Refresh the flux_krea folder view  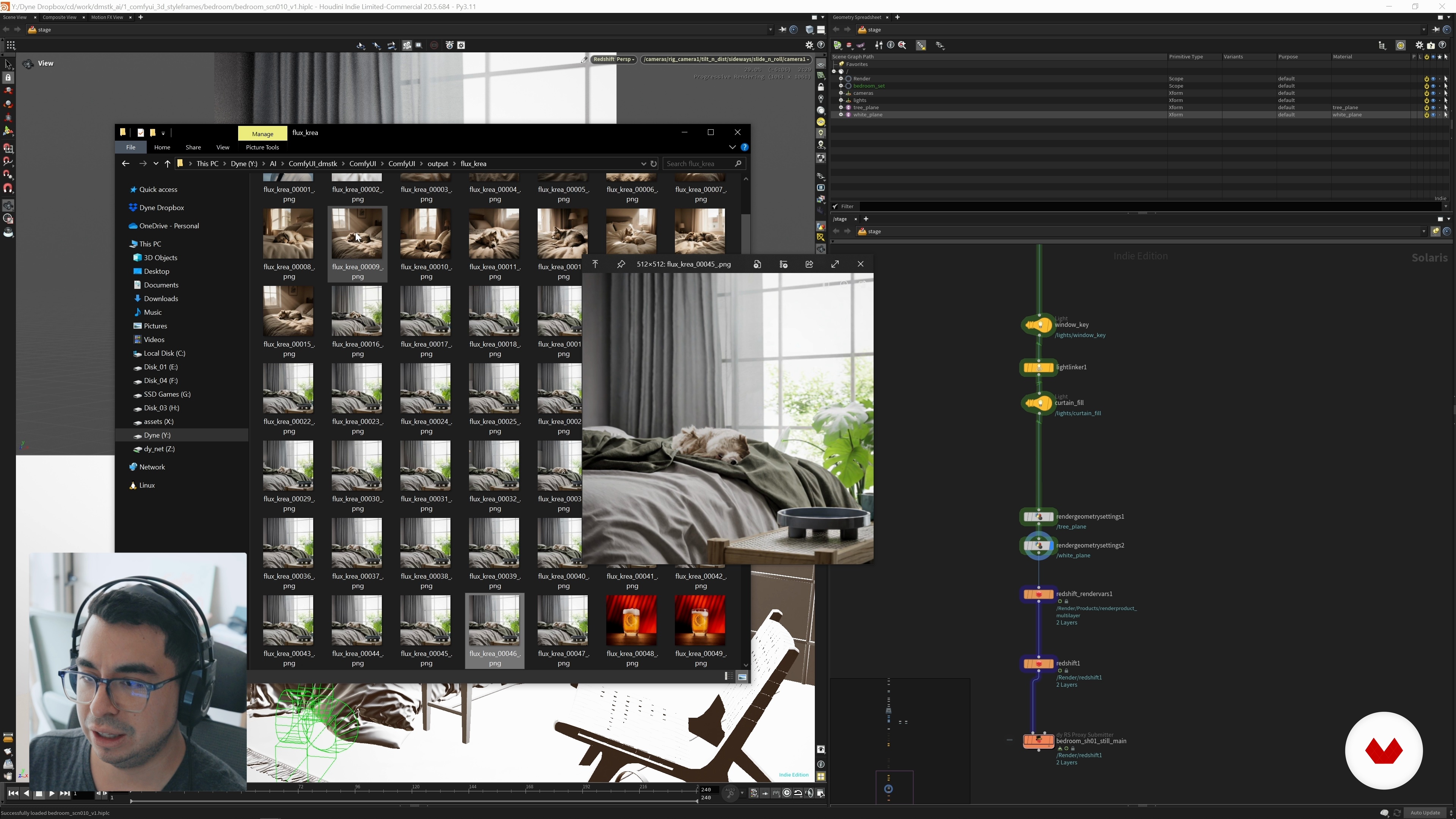pos(653,164)
